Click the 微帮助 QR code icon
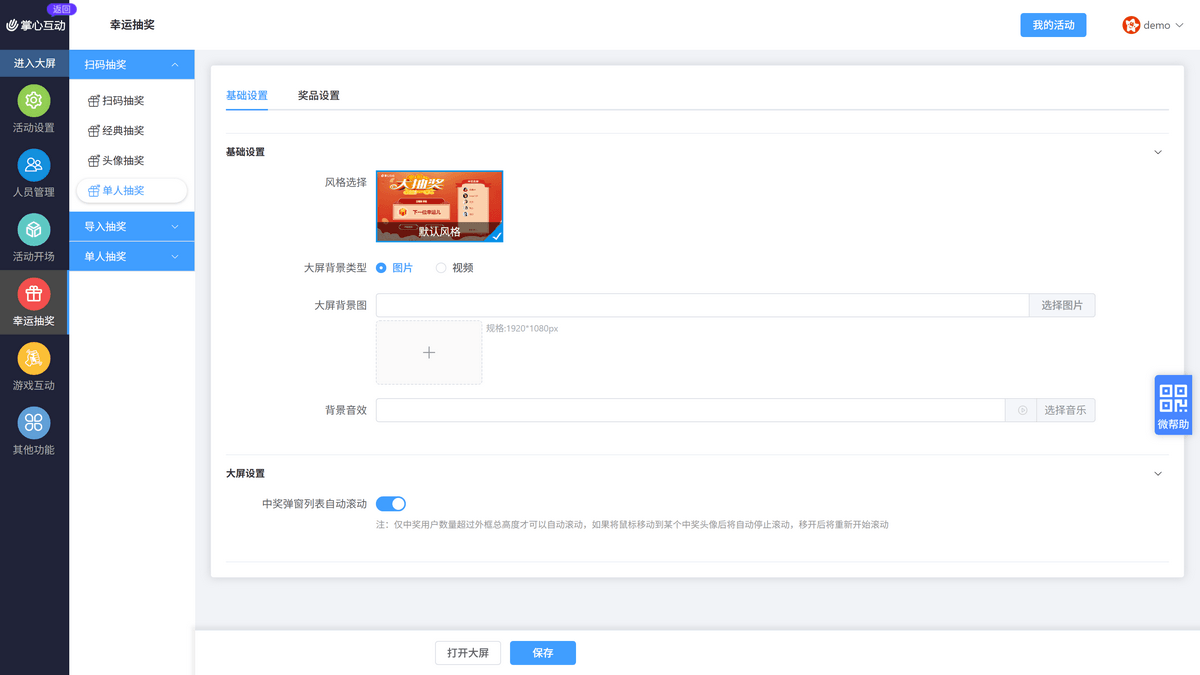Image resolution: width=1200 pixels, height=675 pixels. (1173, 399)
